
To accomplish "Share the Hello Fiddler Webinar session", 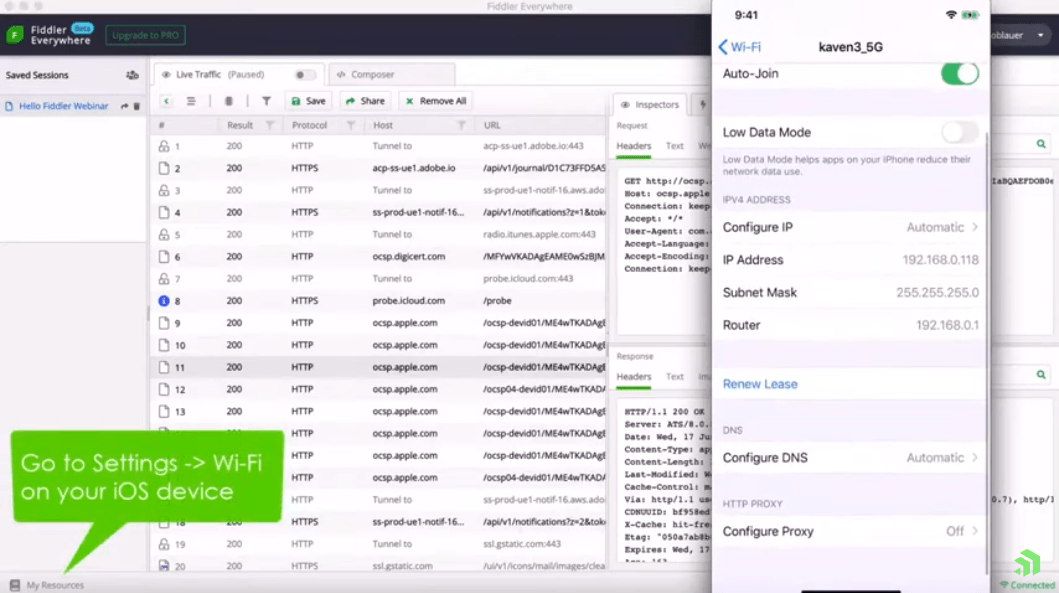I will tap(124, 106).
